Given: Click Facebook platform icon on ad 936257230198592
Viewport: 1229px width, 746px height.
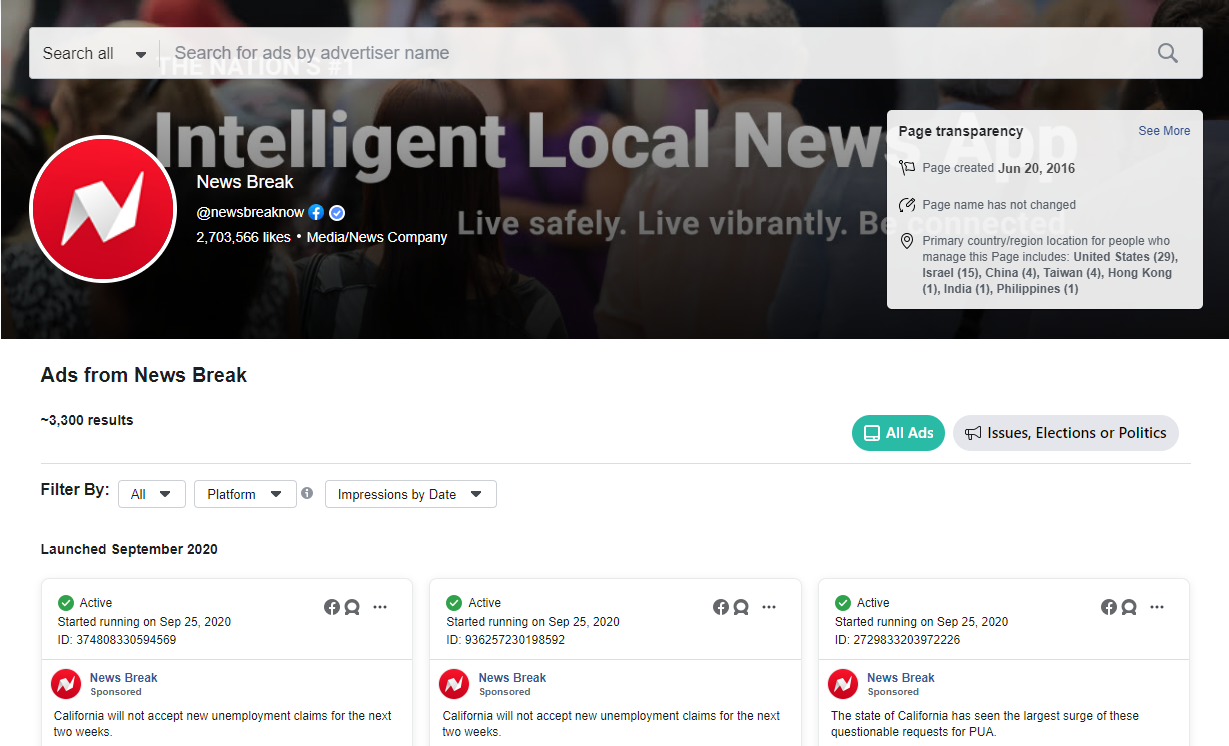Looking at the screenshot, I should (721, 607).
